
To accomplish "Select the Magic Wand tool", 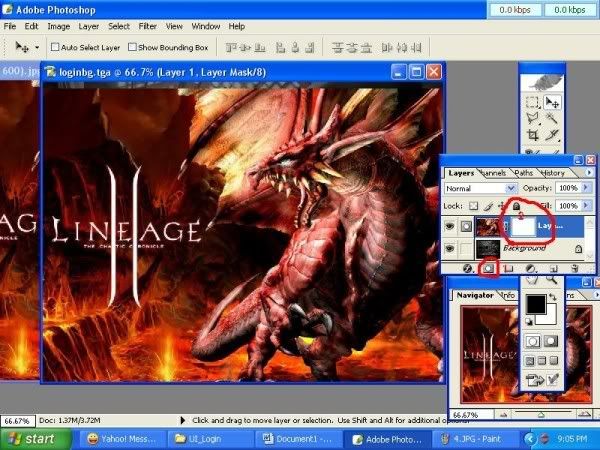I will tap(552, 118).
